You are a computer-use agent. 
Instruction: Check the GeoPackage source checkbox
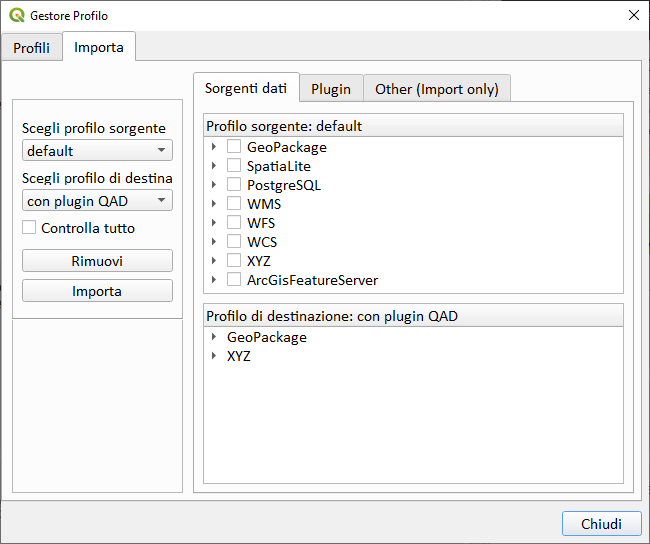coord(234,147)
